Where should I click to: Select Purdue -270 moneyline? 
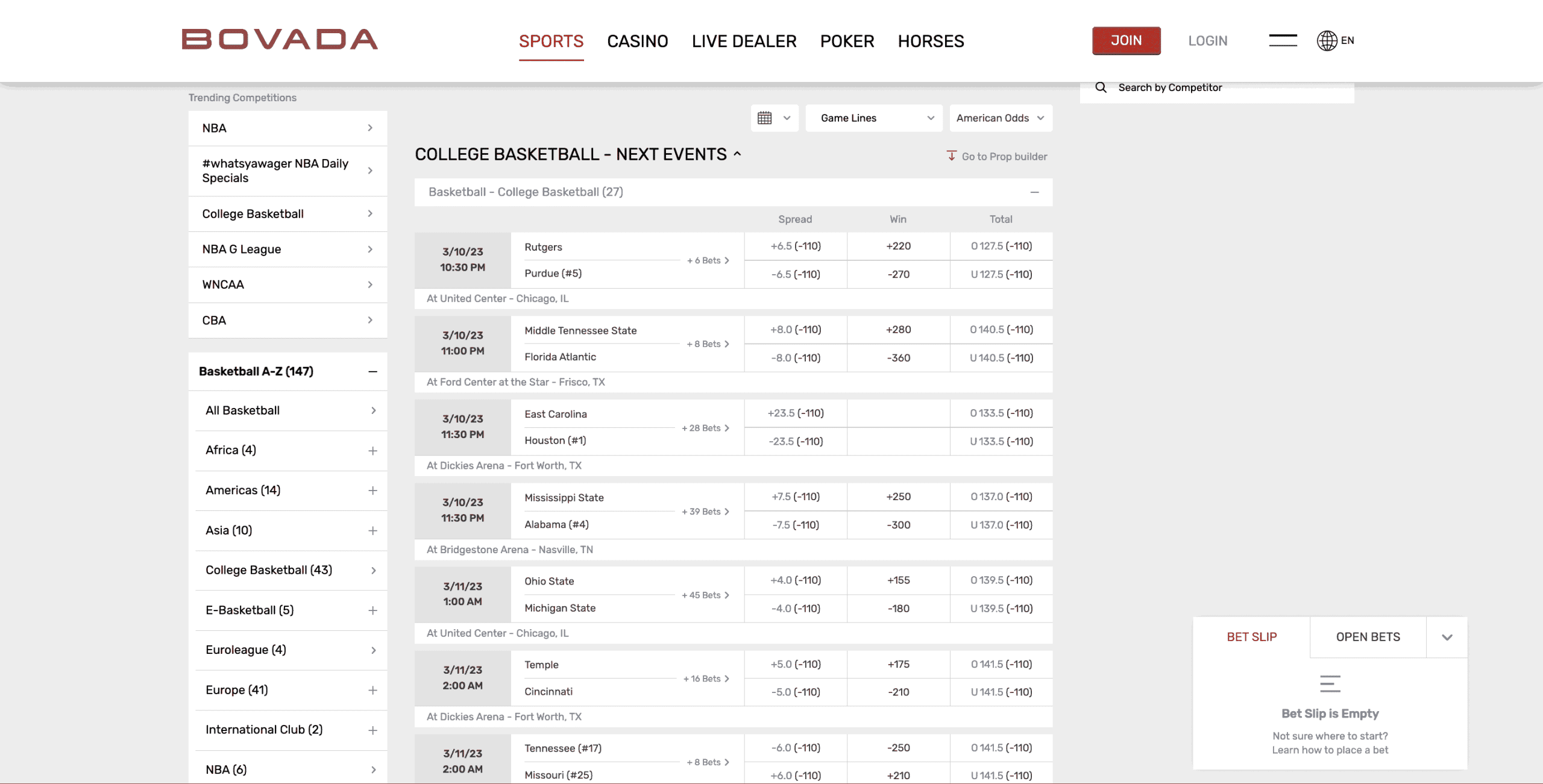point(898,275)
